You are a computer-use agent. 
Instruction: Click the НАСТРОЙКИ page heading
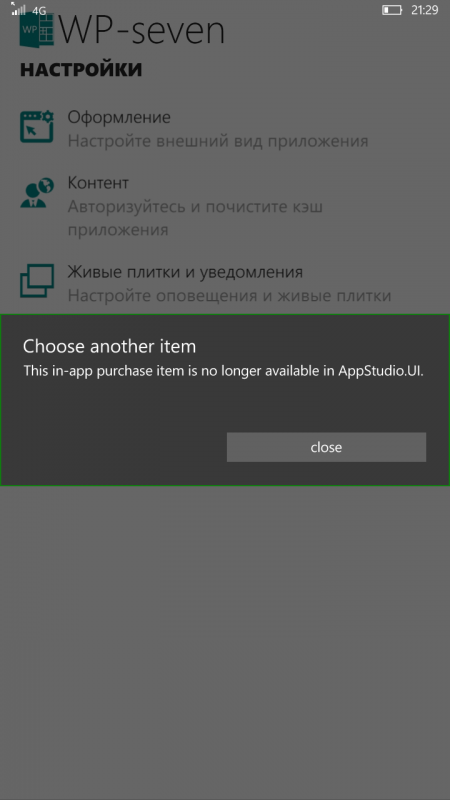coord(81,70)
